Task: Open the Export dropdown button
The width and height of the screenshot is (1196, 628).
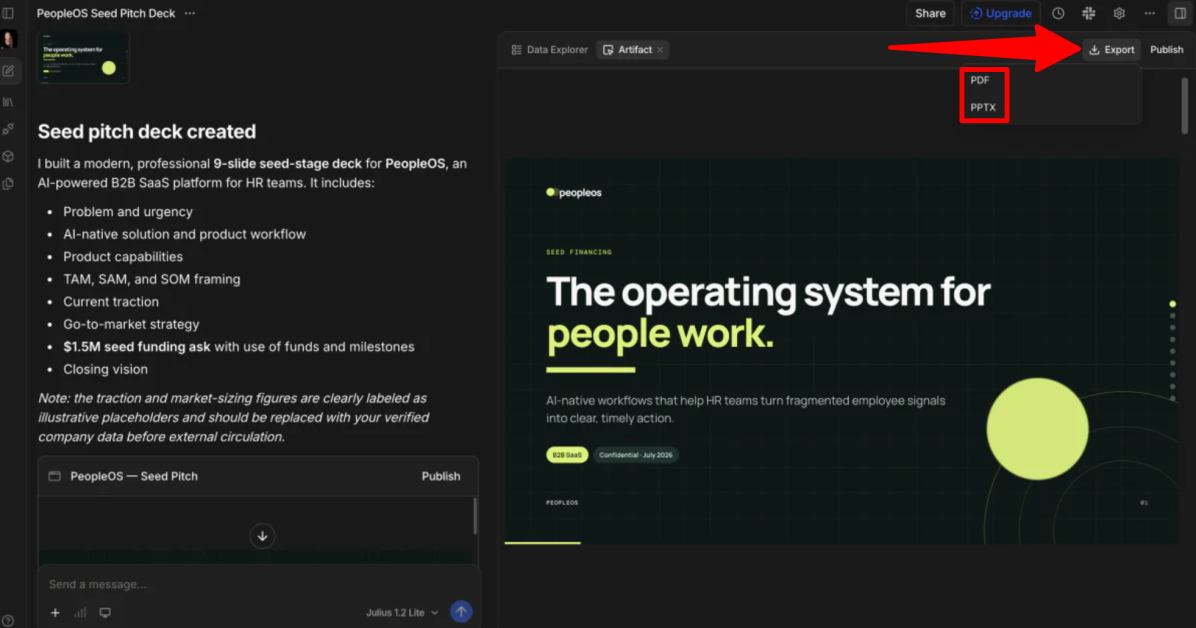Action: coord(1111,50)
